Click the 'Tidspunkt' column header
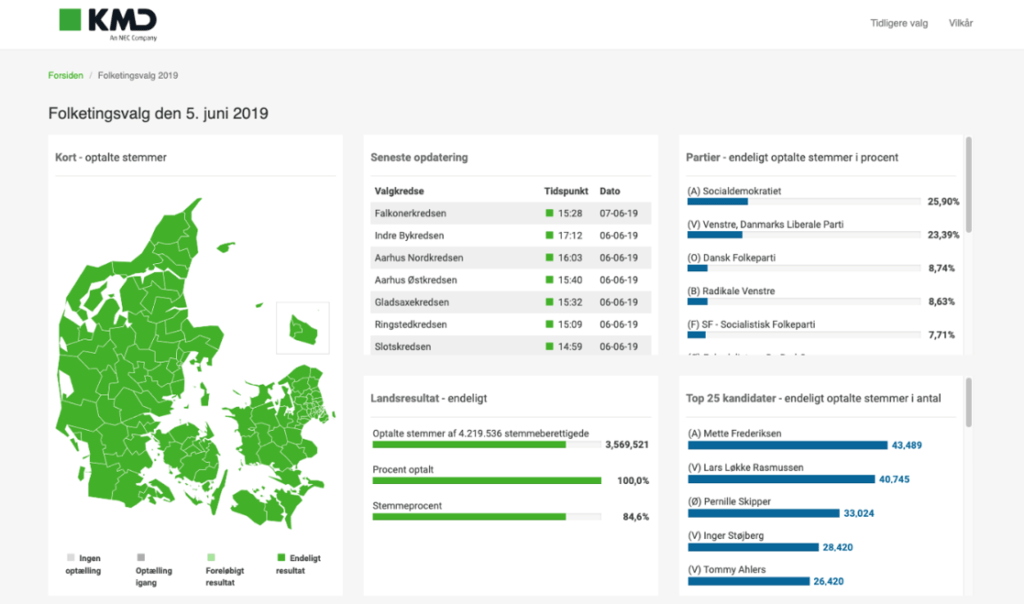The width and height of the screenshot is (1024, 604). [x=565, y=190]
